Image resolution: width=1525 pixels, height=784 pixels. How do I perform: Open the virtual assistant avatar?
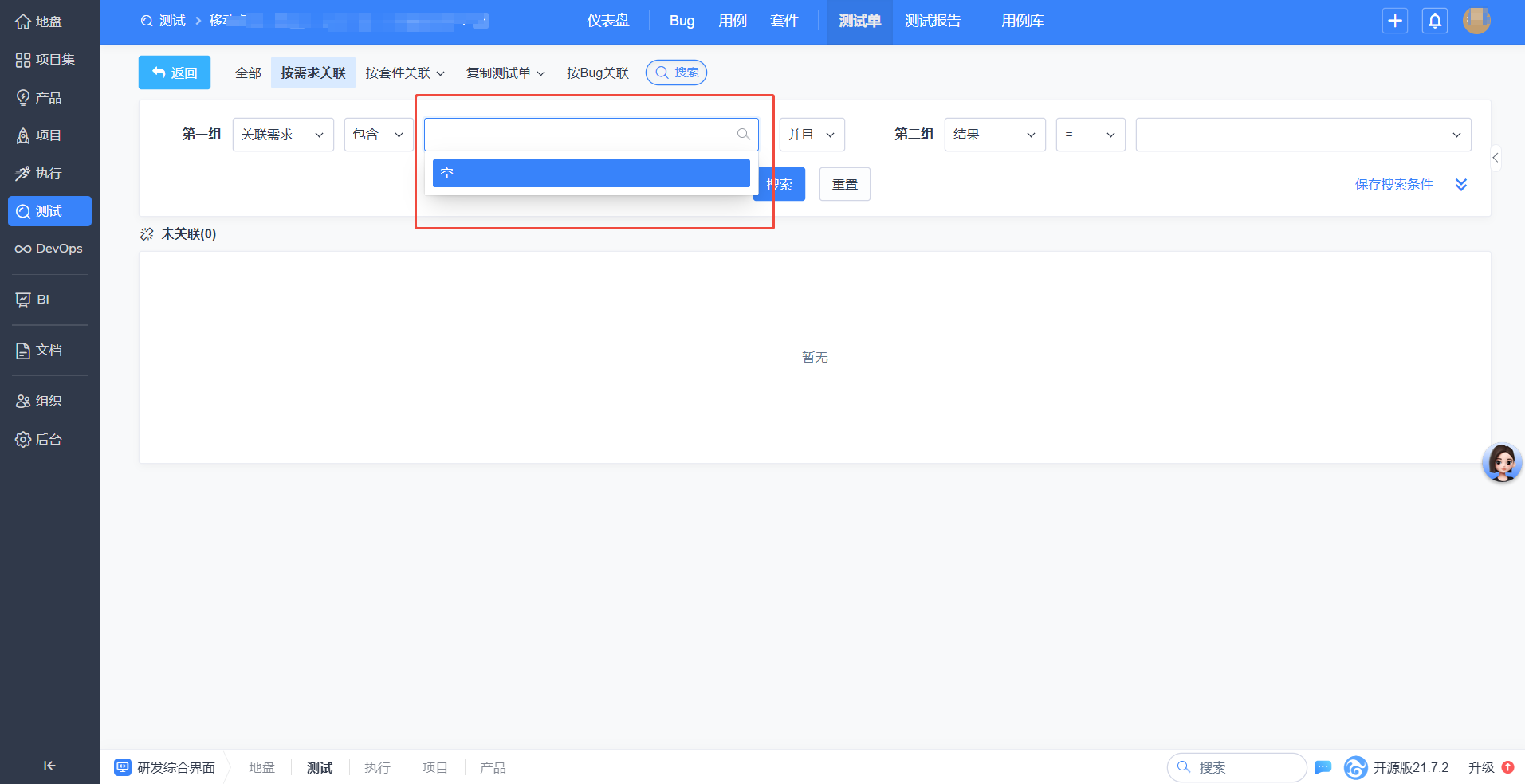(x=1501, y=463)
